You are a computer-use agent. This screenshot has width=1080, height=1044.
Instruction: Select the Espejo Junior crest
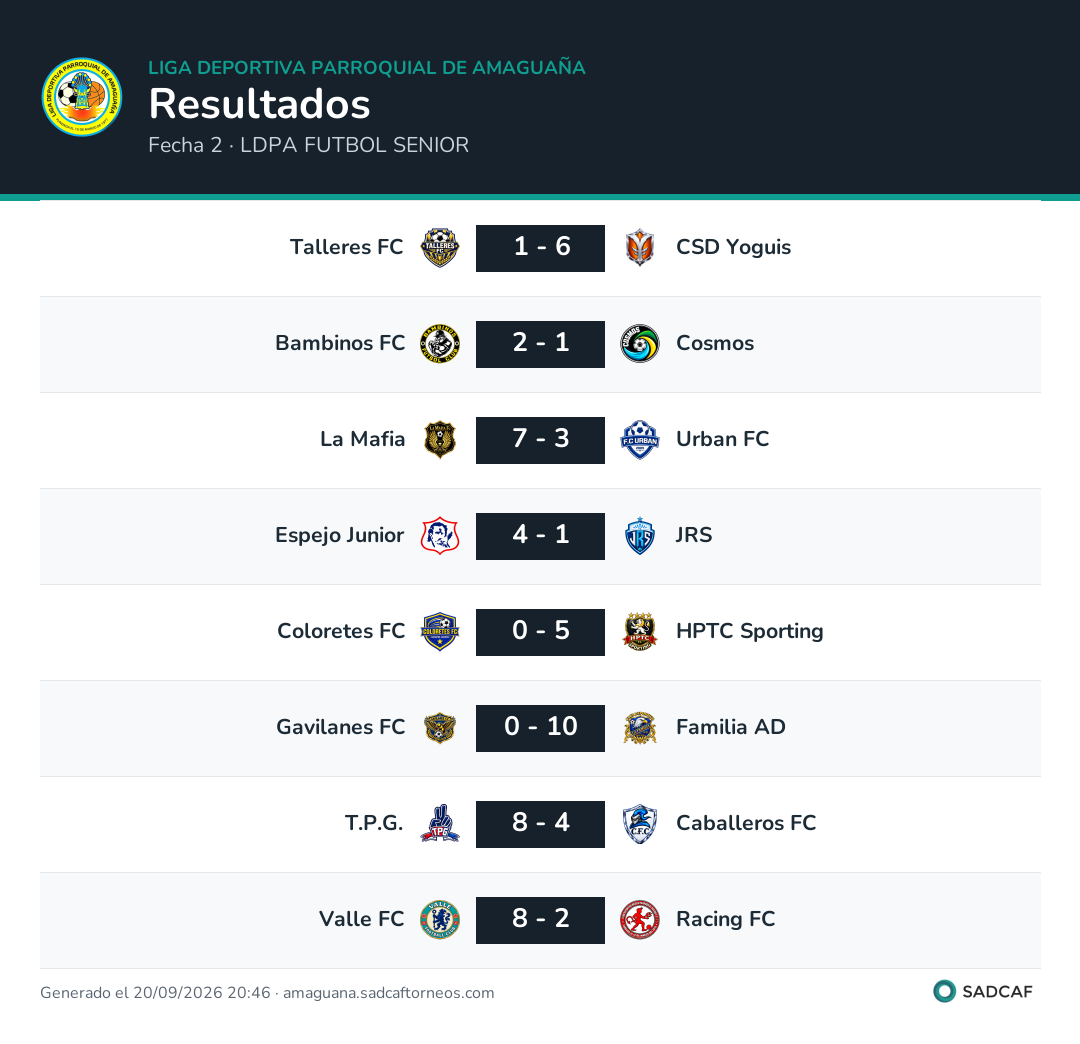[440, 536]
